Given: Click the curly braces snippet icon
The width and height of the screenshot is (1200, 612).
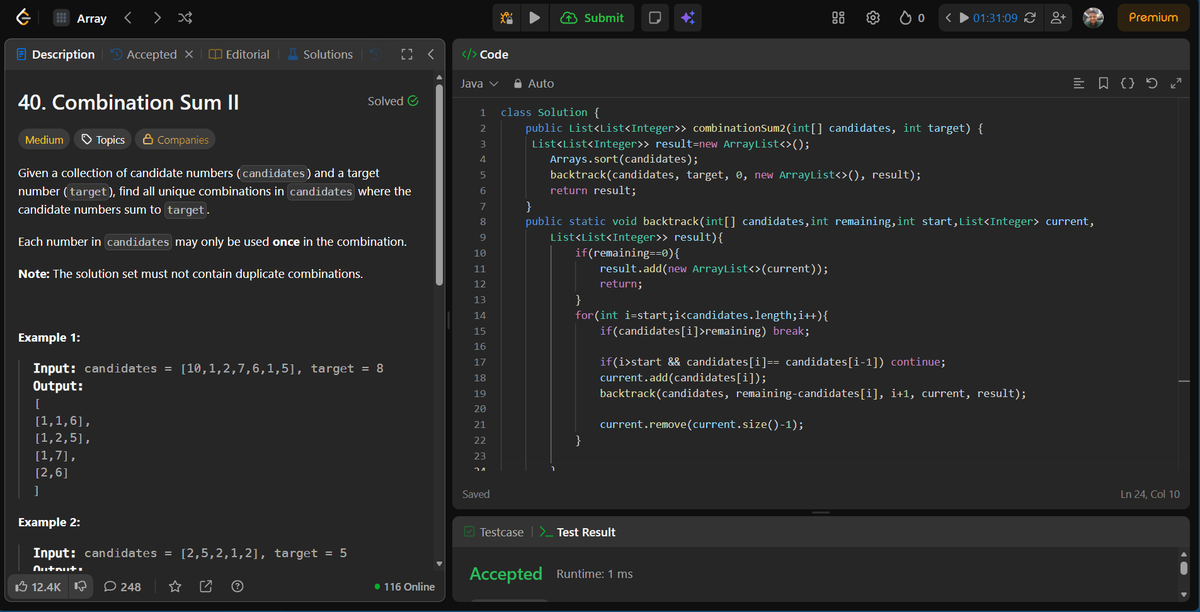Looking at the screenshot, I should (x=1127, y=83).
